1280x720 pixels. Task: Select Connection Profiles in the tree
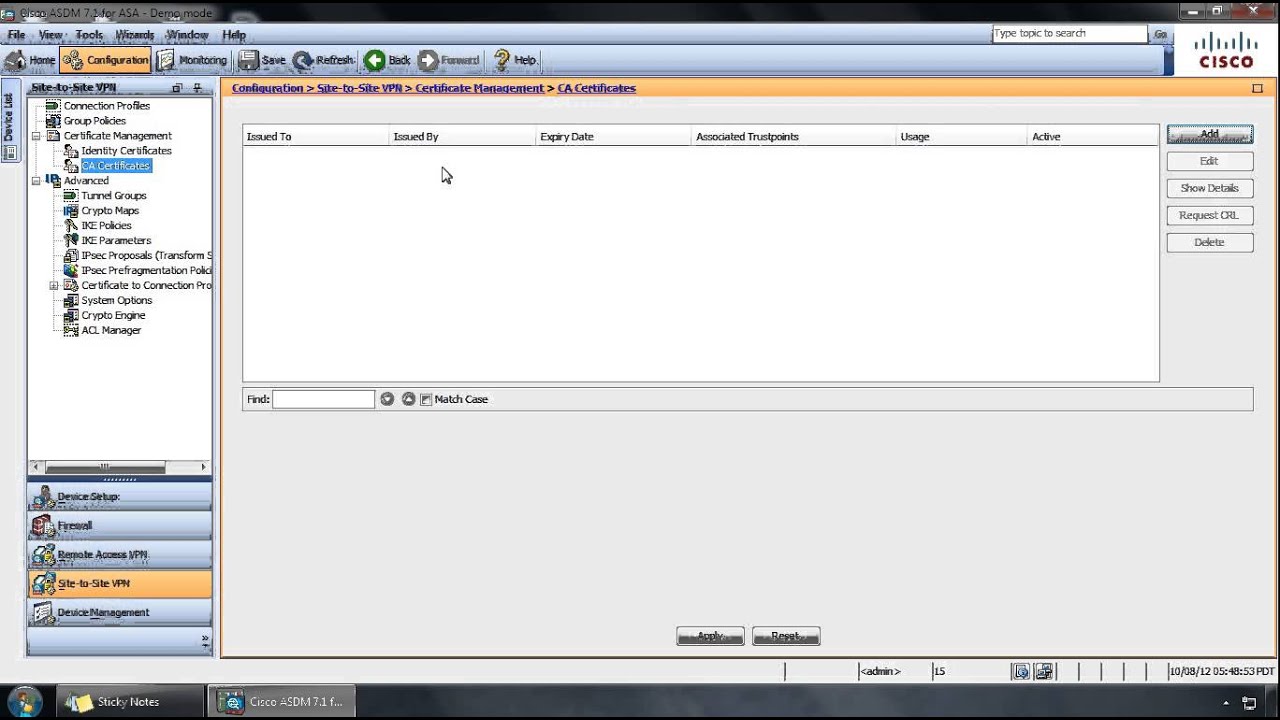coord(106,106)
